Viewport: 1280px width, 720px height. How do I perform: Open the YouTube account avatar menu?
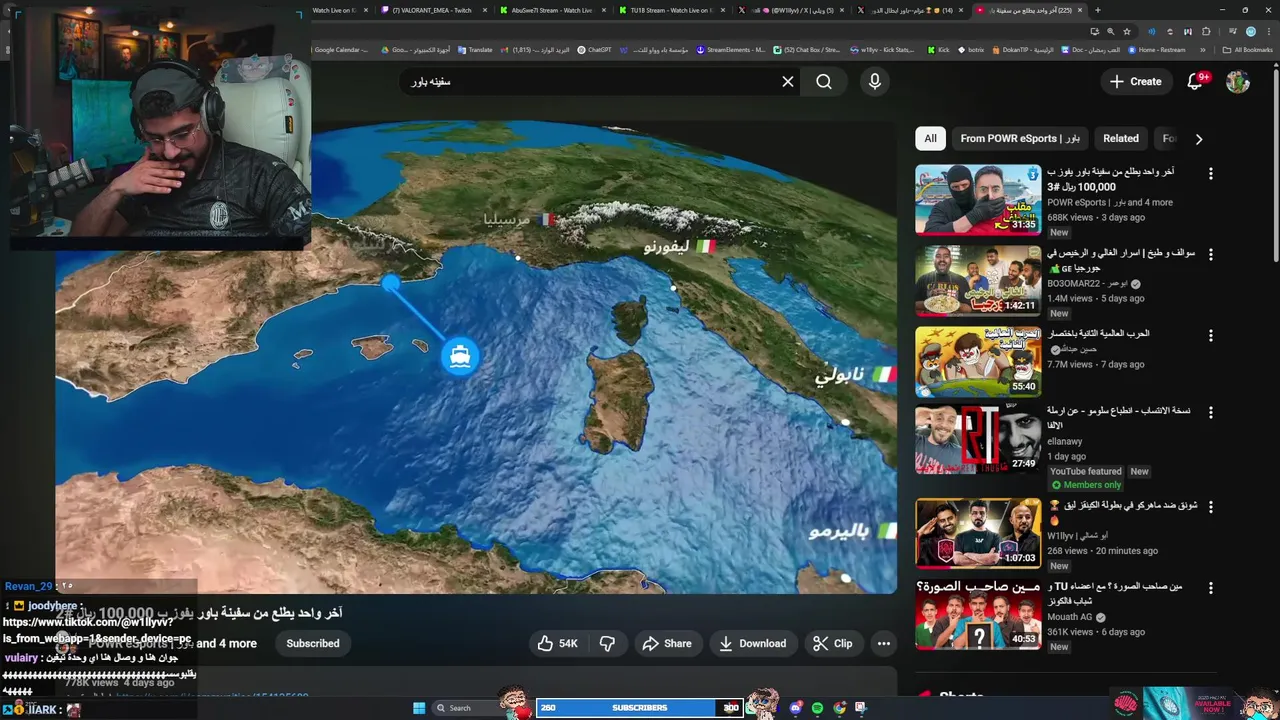tap(1238, 82)
